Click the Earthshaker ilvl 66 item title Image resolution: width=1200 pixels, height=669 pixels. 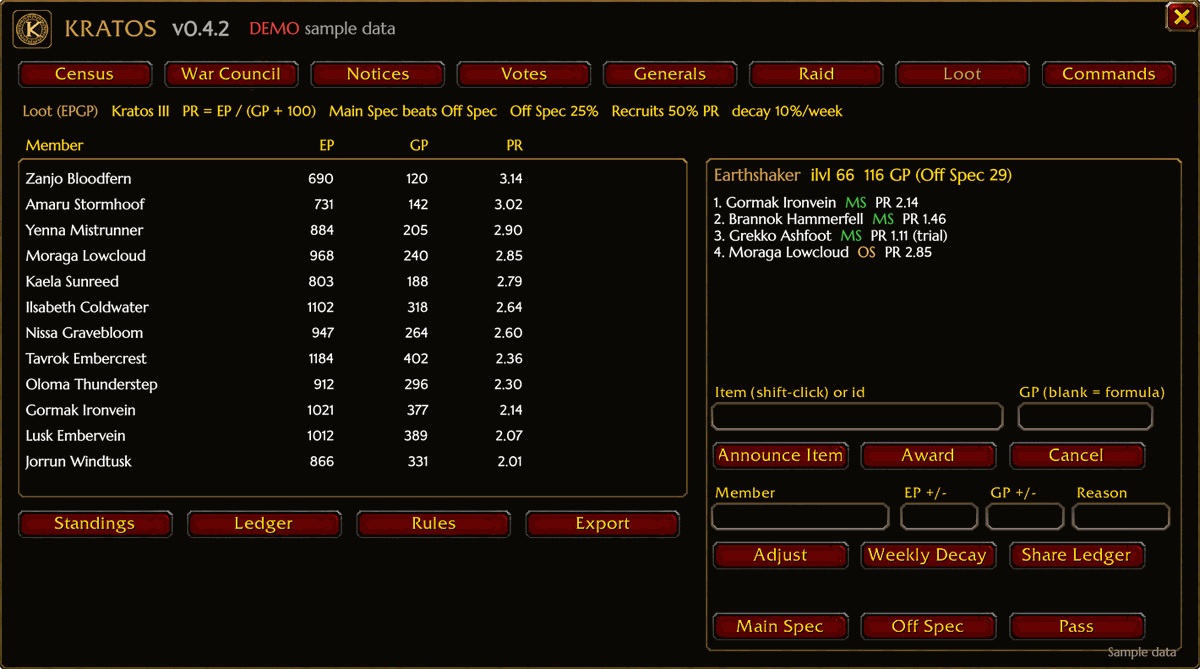click(863, 176)
